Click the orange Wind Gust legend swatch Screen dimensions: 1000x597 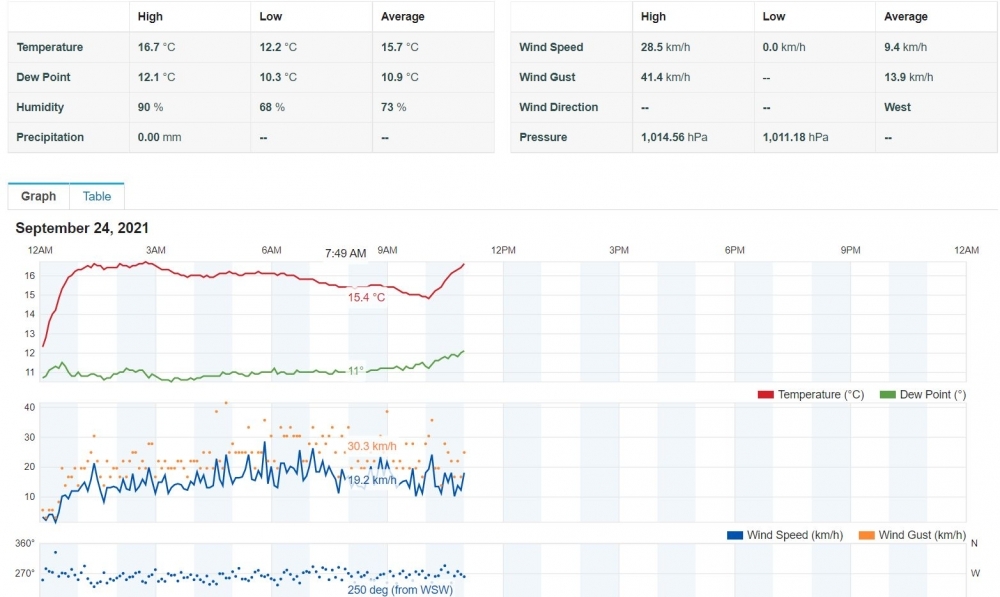pos(867,536)
